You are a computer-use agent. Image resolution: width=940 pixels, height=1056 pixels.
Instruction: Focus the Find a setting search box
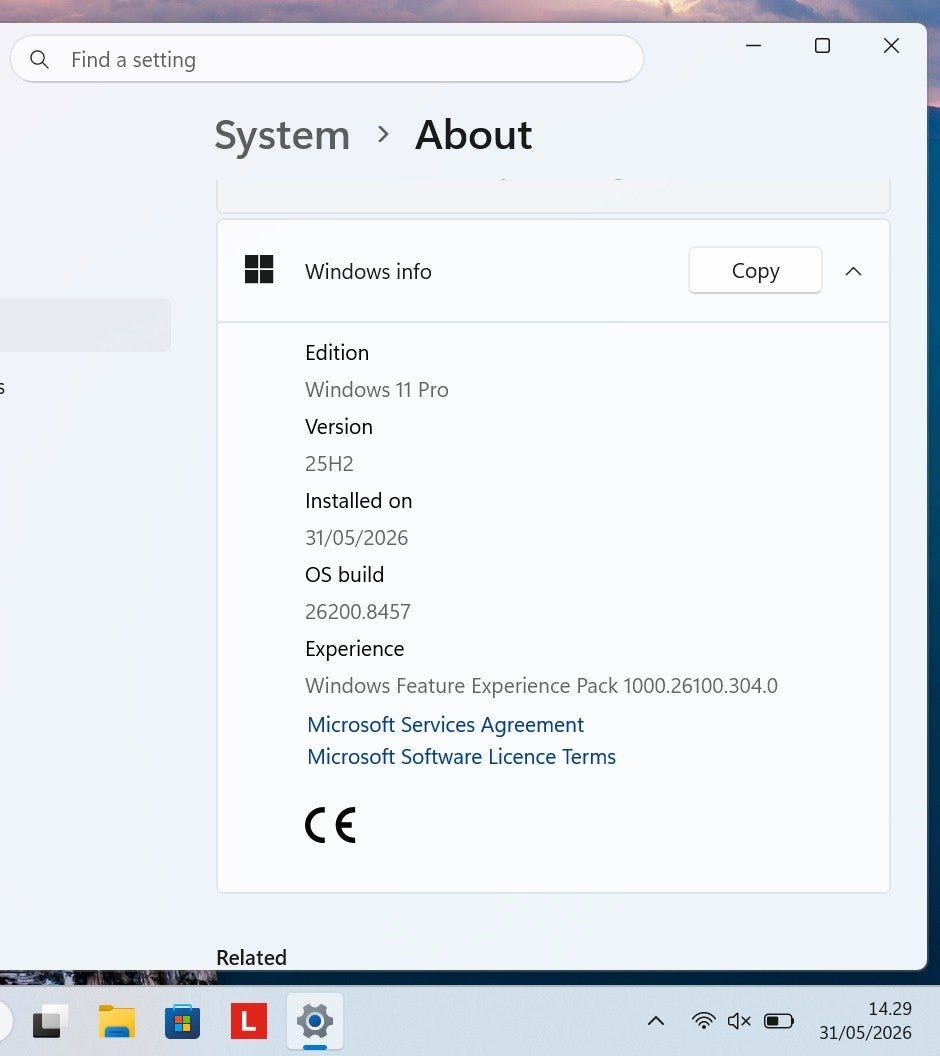pos(327,59)
